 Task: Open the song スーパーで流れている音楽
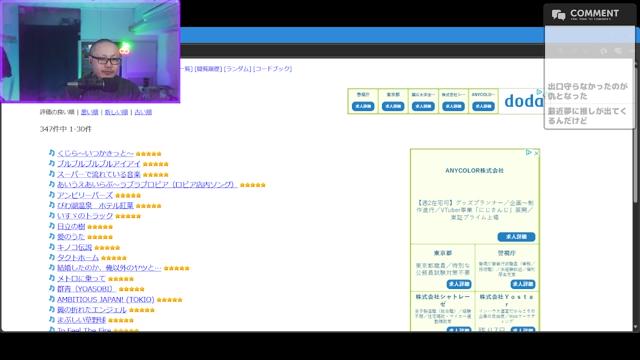(99, 174)
